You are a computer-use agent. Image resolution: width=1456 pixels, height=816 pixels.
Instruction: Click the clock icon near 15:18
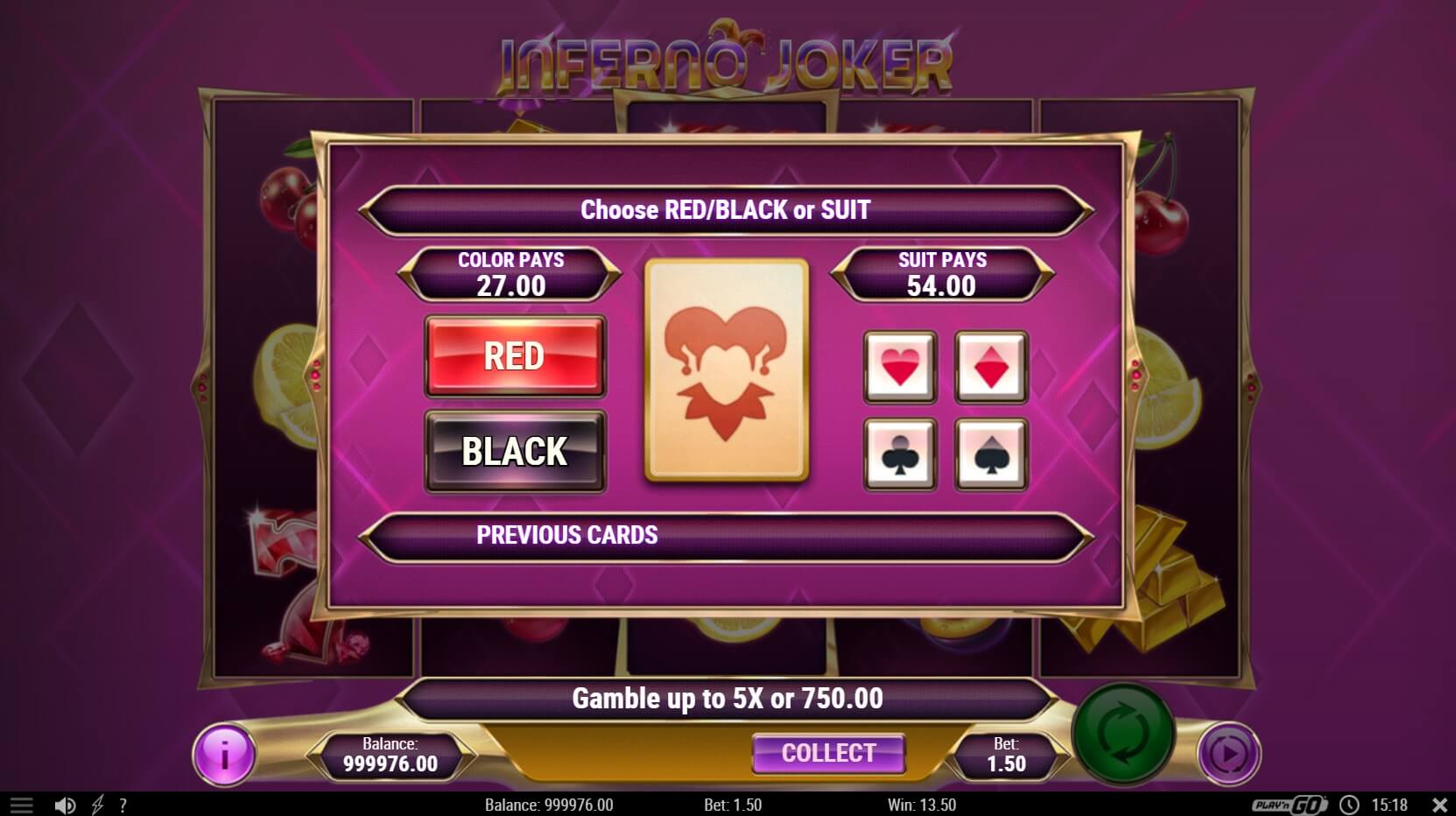pyautogui.click(x=1349, y=805)
